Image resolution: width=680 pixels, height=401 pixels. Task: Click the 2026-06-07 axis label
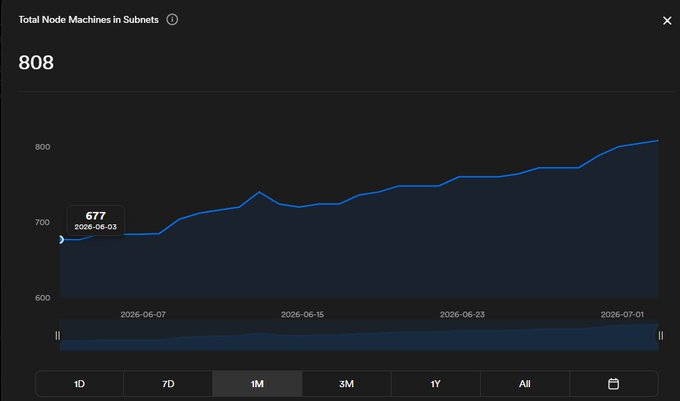pyautogui.click(x=143, y=314)
